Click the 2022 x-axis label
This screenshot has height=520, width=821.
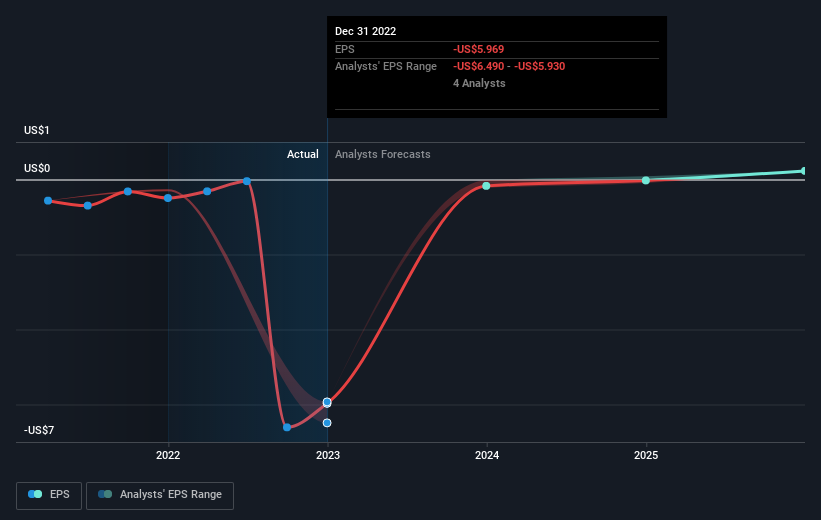point(168,456)
